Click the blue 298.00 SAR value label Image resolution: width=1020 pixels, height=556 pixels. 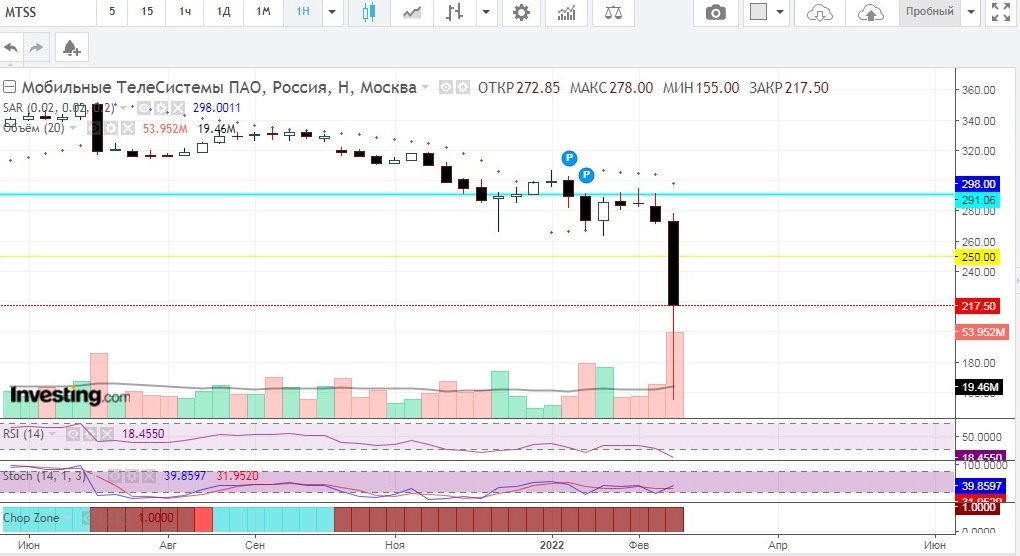977,184
